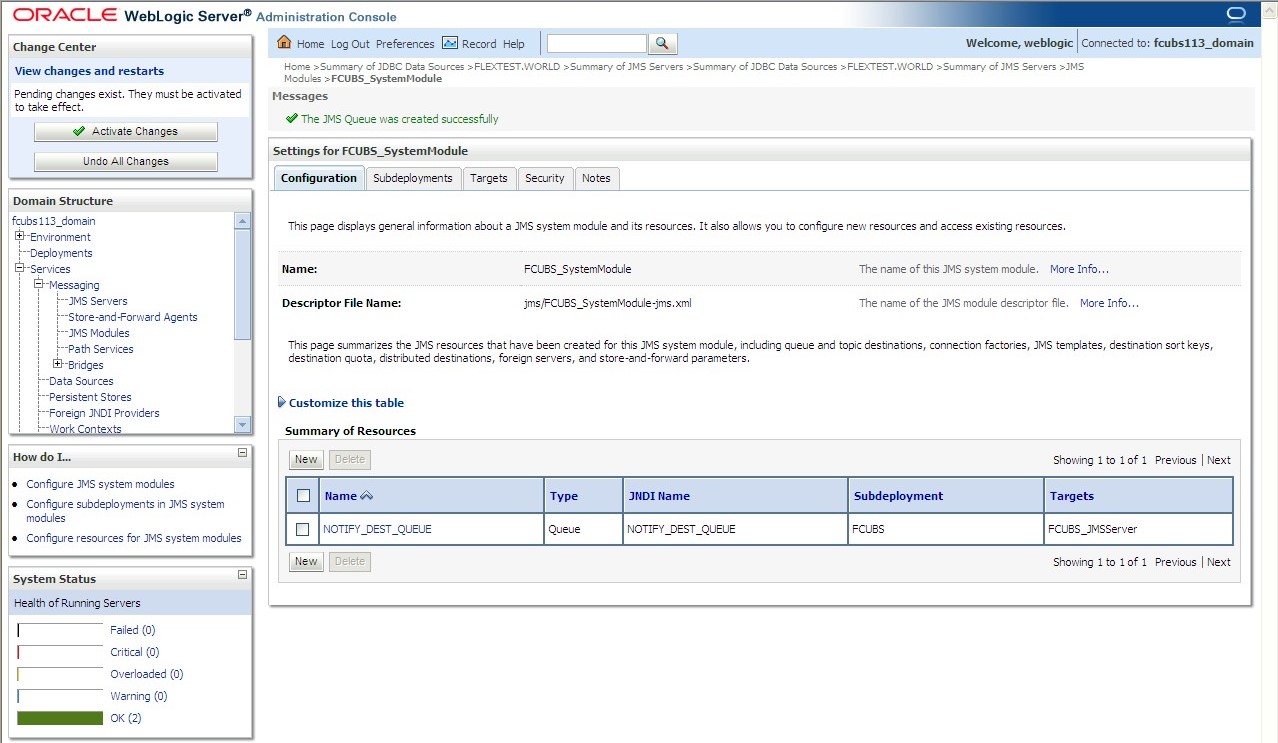Click More Info link for Name
Image resolution: width=1278 pixels, height=743 pixels.
tap(1079, 269)
